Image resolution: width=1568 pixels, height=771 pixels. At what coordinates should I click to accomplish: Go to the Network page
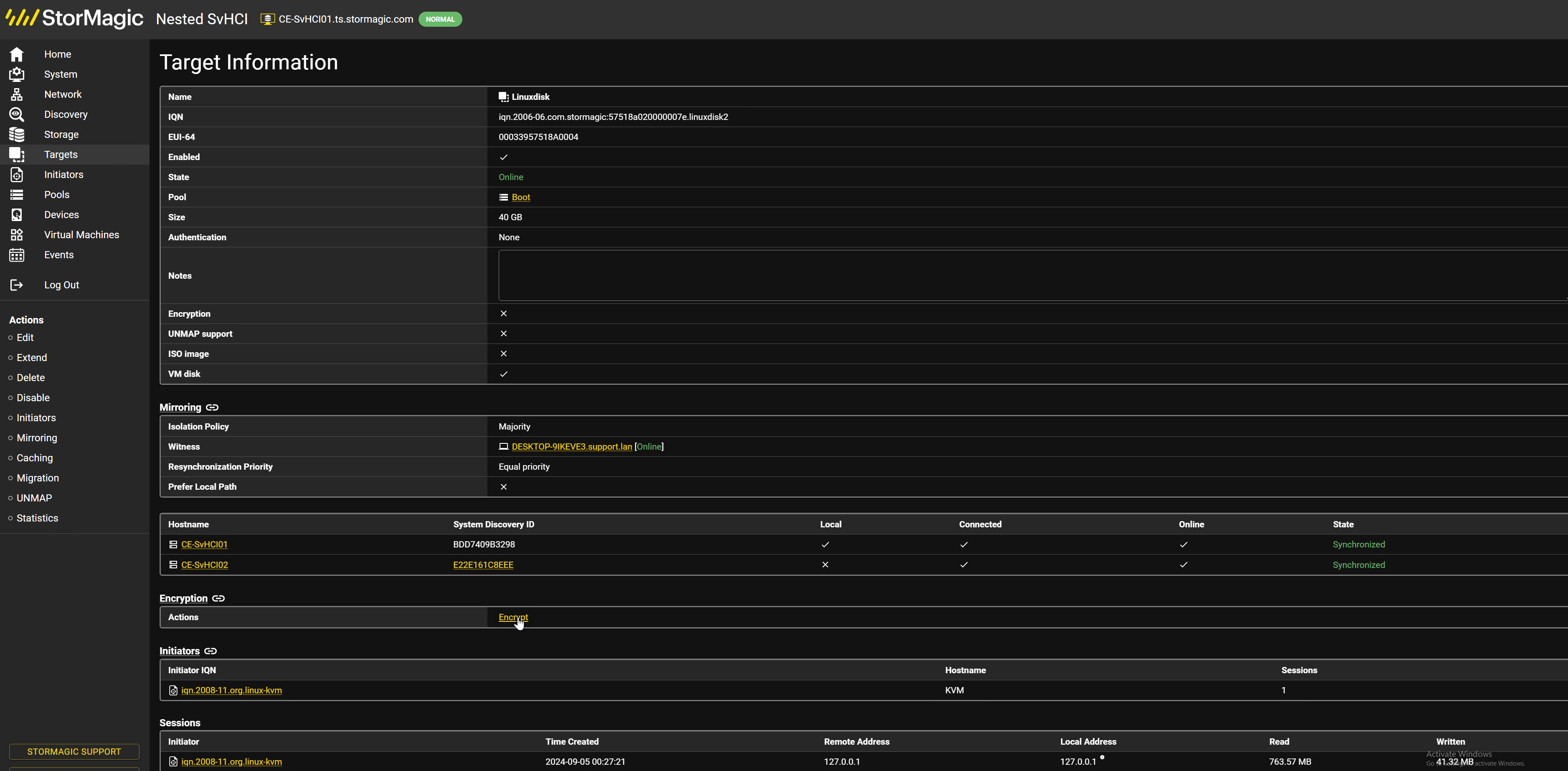pos(63,94)
